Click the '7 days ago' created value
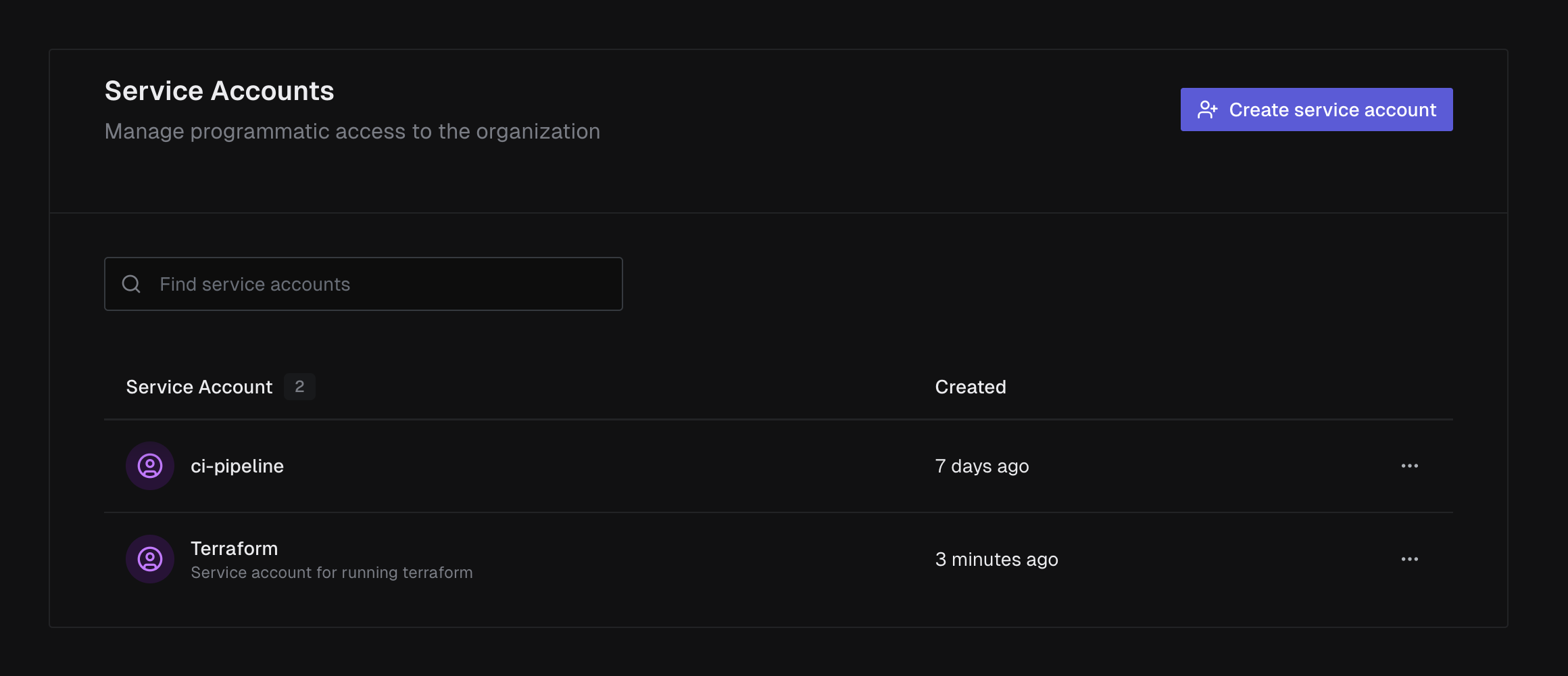 click(982, 466)
